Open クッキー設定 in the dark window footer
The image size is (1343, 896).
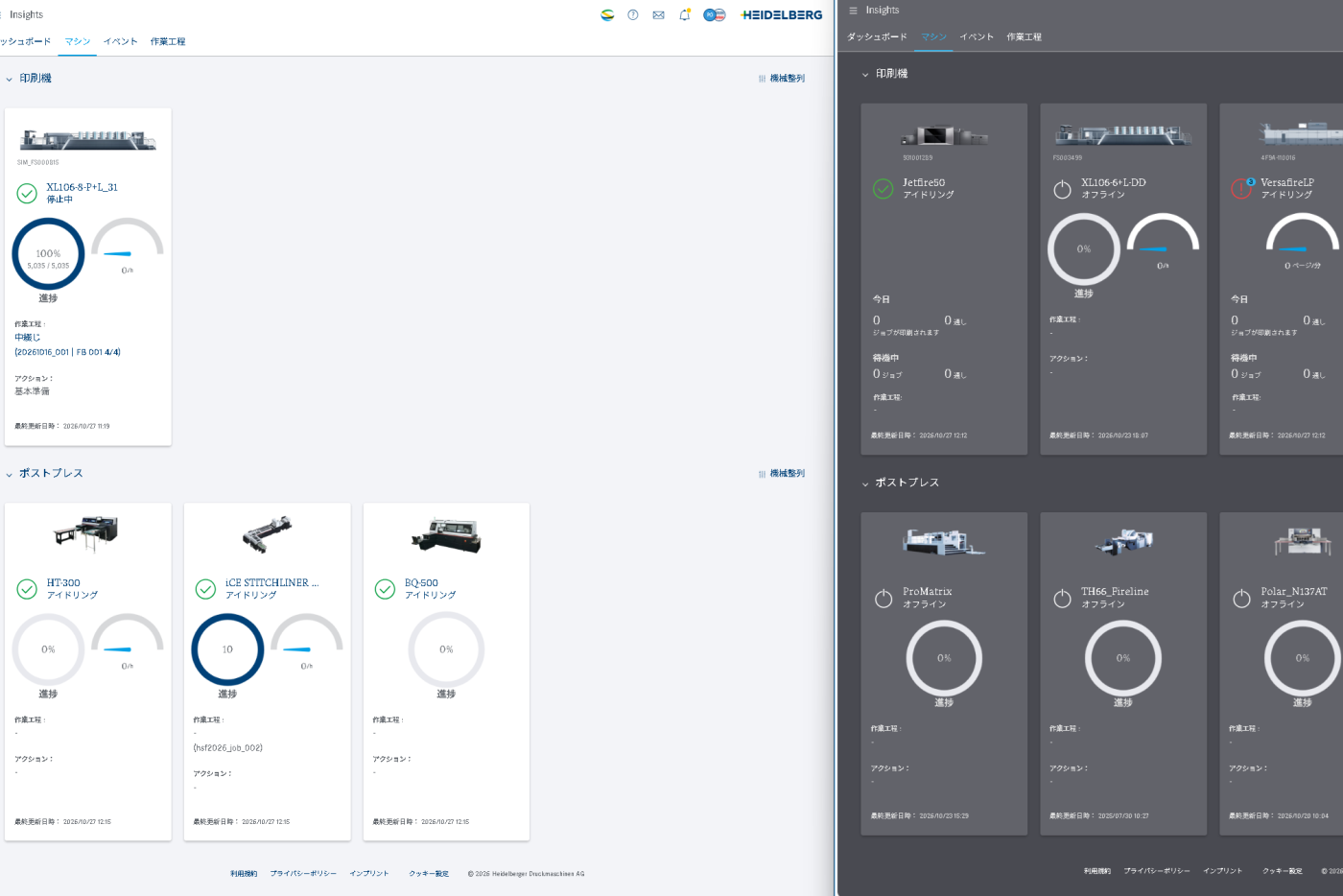pyautogui.click(x=1283, y=871)
